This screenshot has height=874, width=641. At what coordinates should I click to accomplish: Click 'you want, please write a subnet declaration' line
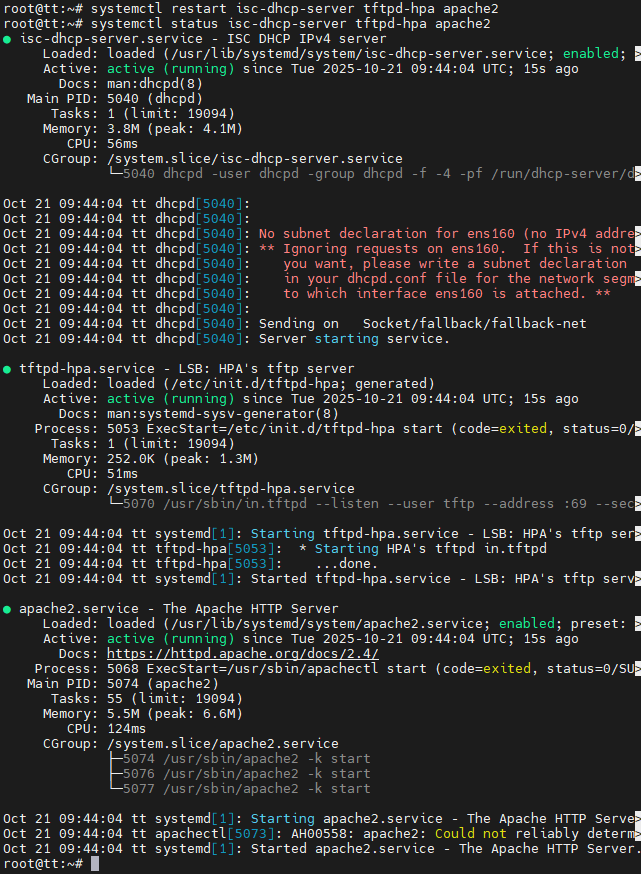tap(455, 264)
